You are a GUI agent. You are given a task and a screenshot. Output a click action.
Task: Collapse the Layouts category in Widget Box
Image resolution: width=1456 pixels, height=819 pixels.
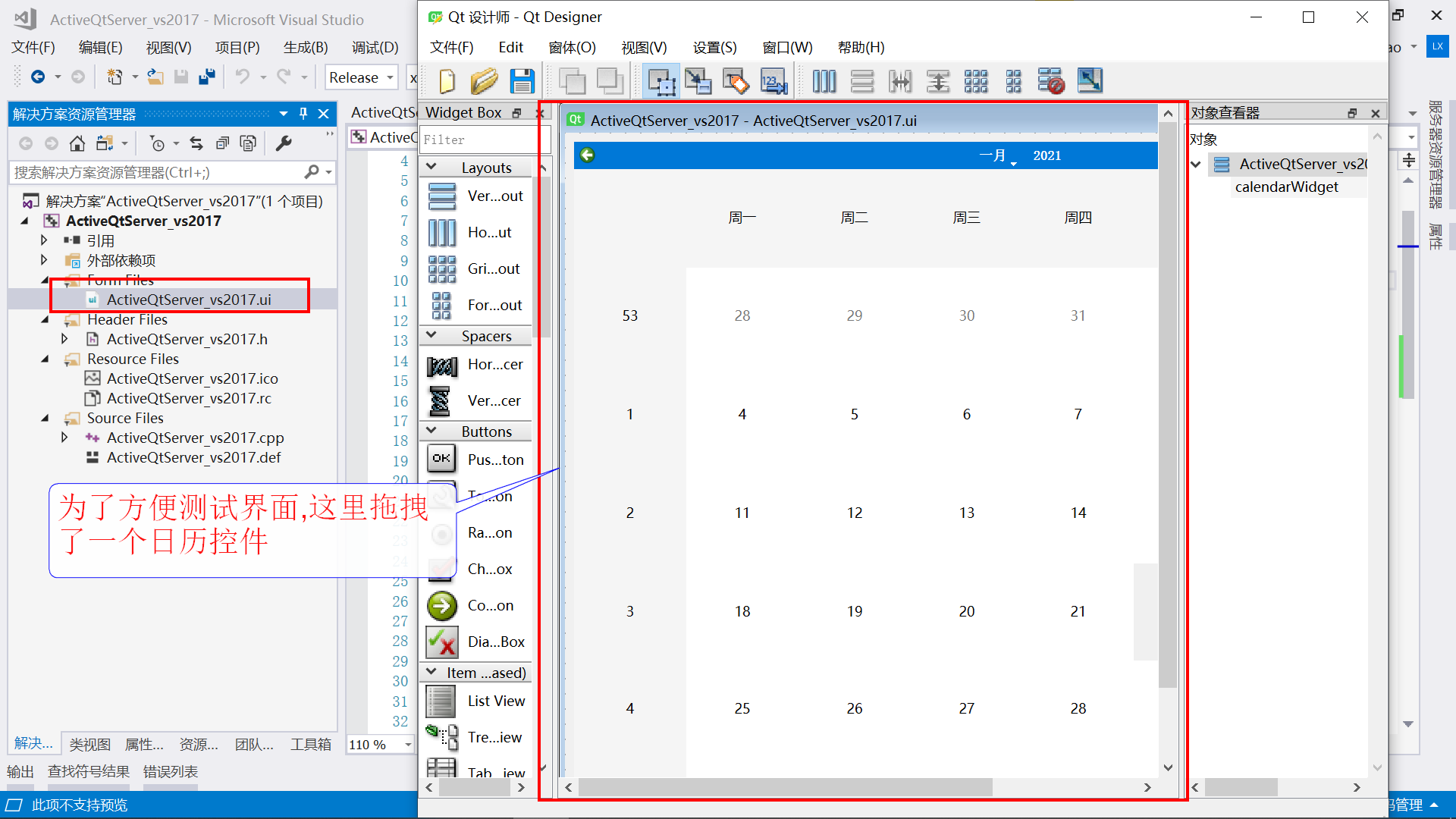(431, 167)
